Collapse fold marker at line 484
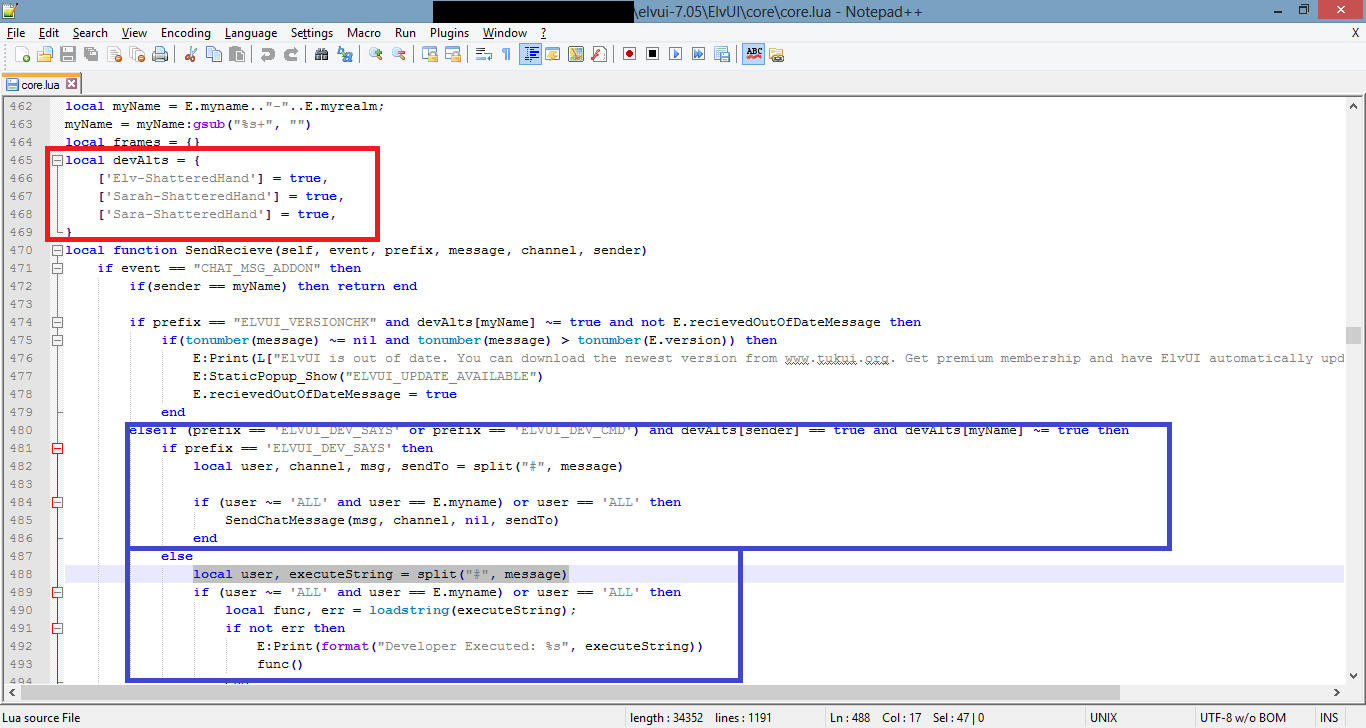 57,503
